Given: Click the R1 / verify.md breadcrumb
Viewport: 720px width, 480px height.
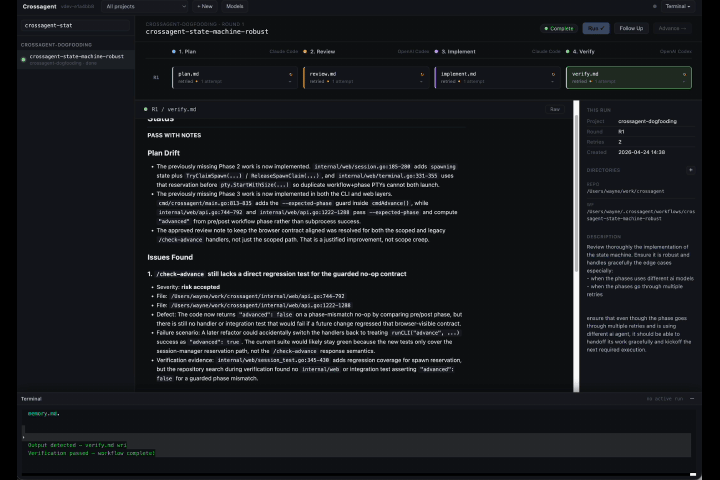Looking at the screenshot, I should coord(174,109).
